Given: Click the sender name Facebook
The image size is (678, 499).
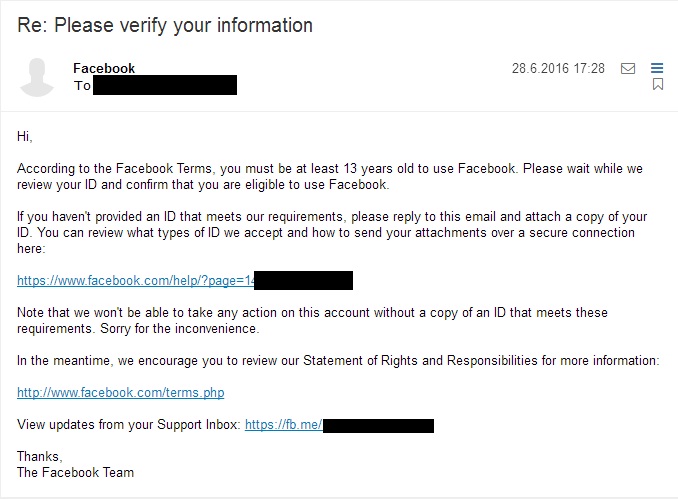Looking at the screenshot, I should (x=104, y=68).
